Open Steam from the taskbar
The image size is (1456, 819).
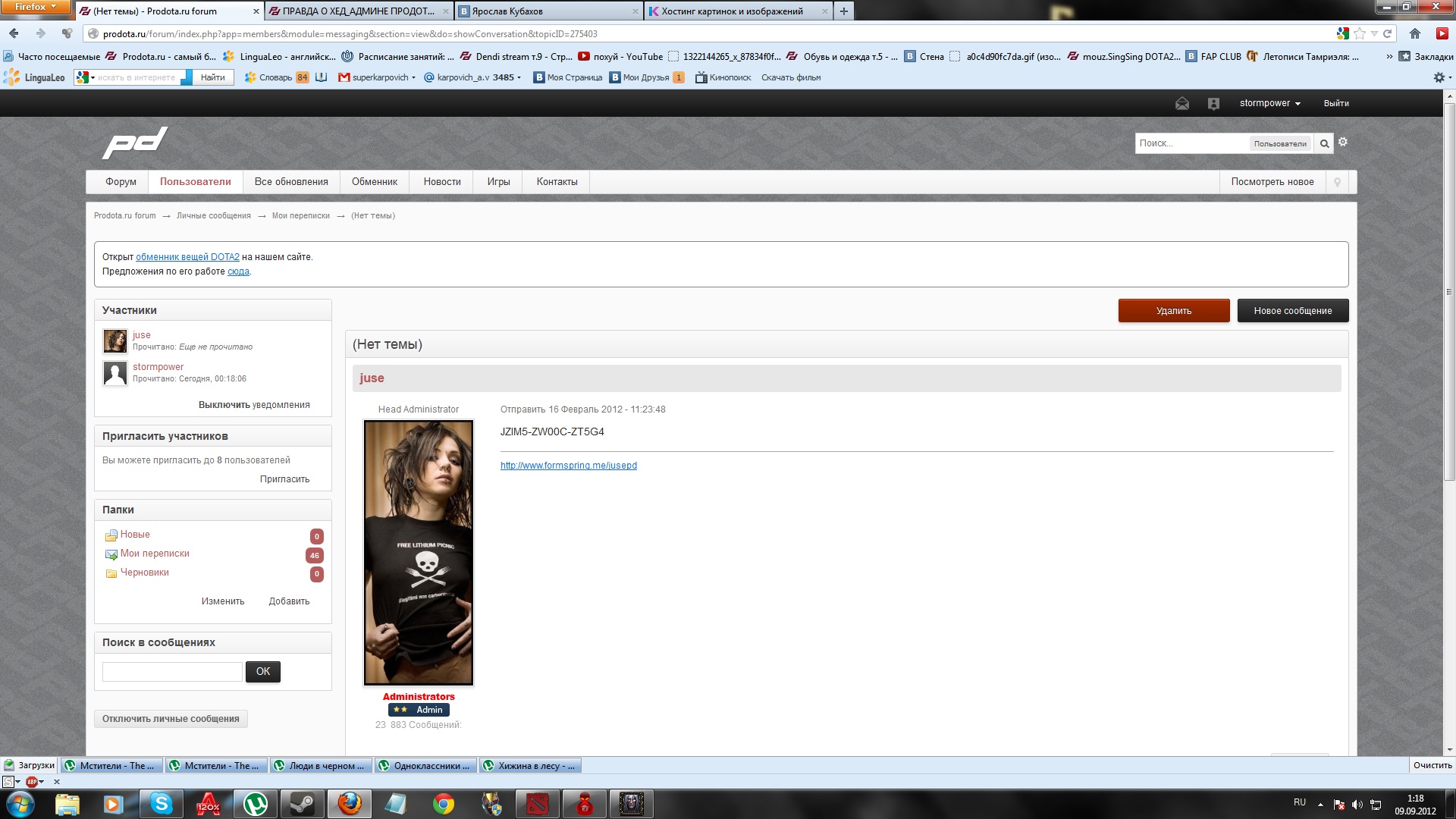(303, 804)
